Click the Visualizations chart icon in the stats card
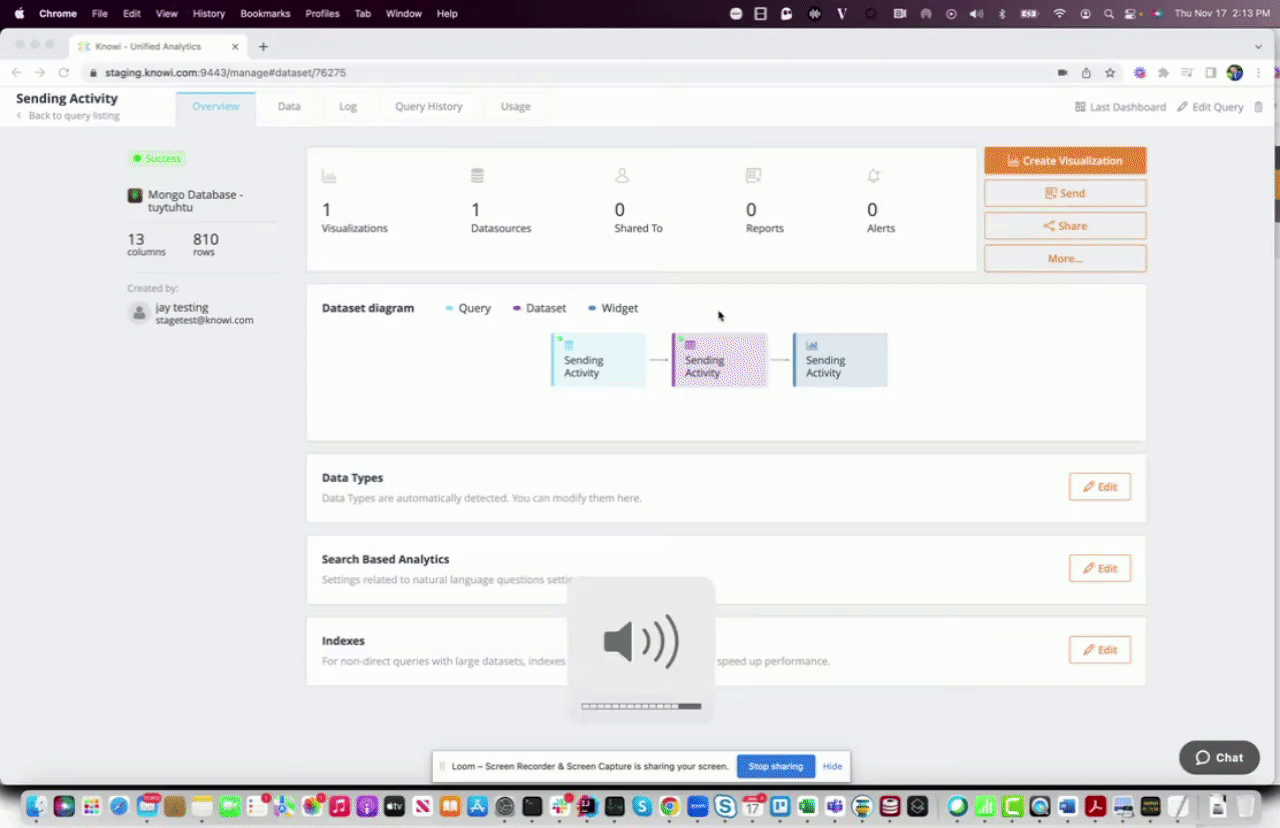This screenshot has width=1280, height=828. coord(329,177)
